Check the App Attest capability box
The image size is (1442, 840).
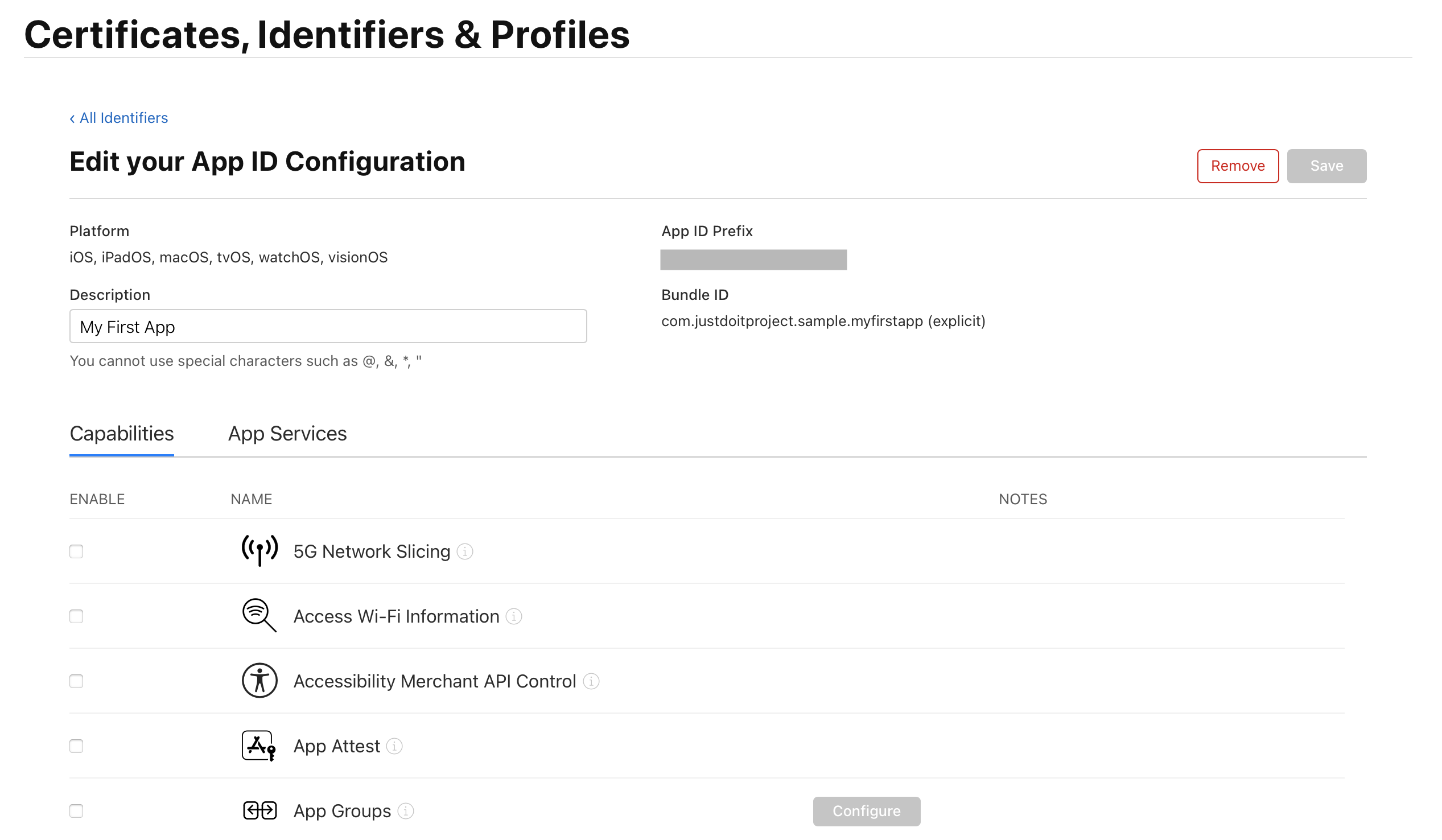click(x=76, y=746)
